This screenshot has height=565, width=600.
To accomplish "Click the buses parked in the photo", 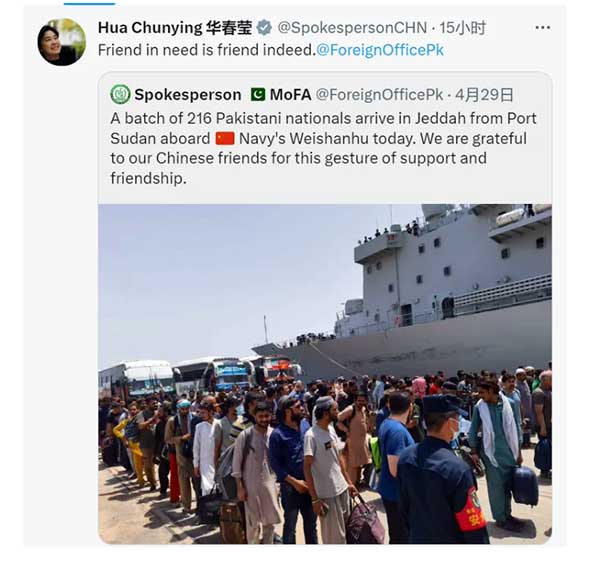I will [x=200, y=377].
